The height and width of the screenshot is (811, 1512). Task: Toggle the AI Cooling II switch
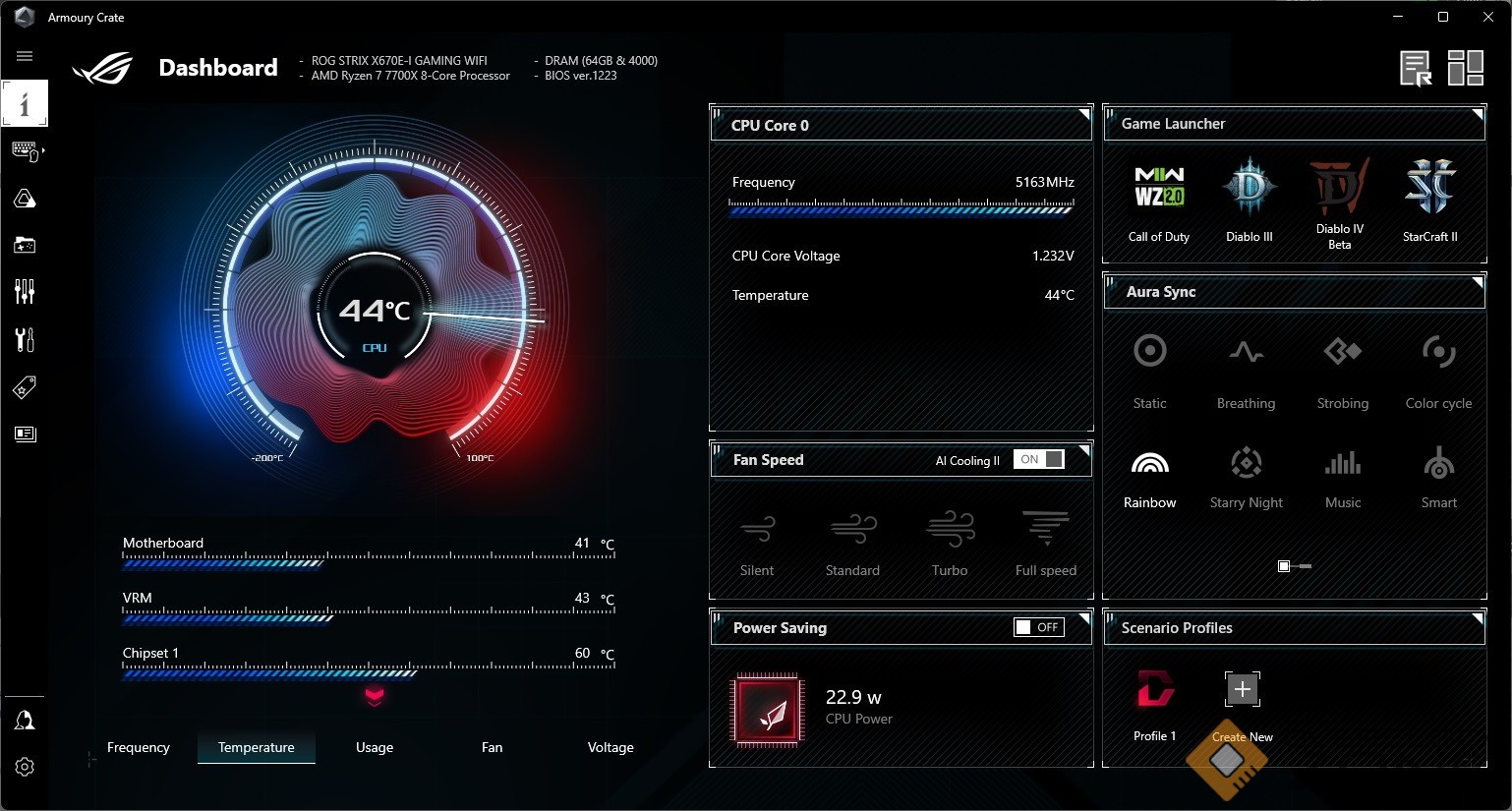1040,459
